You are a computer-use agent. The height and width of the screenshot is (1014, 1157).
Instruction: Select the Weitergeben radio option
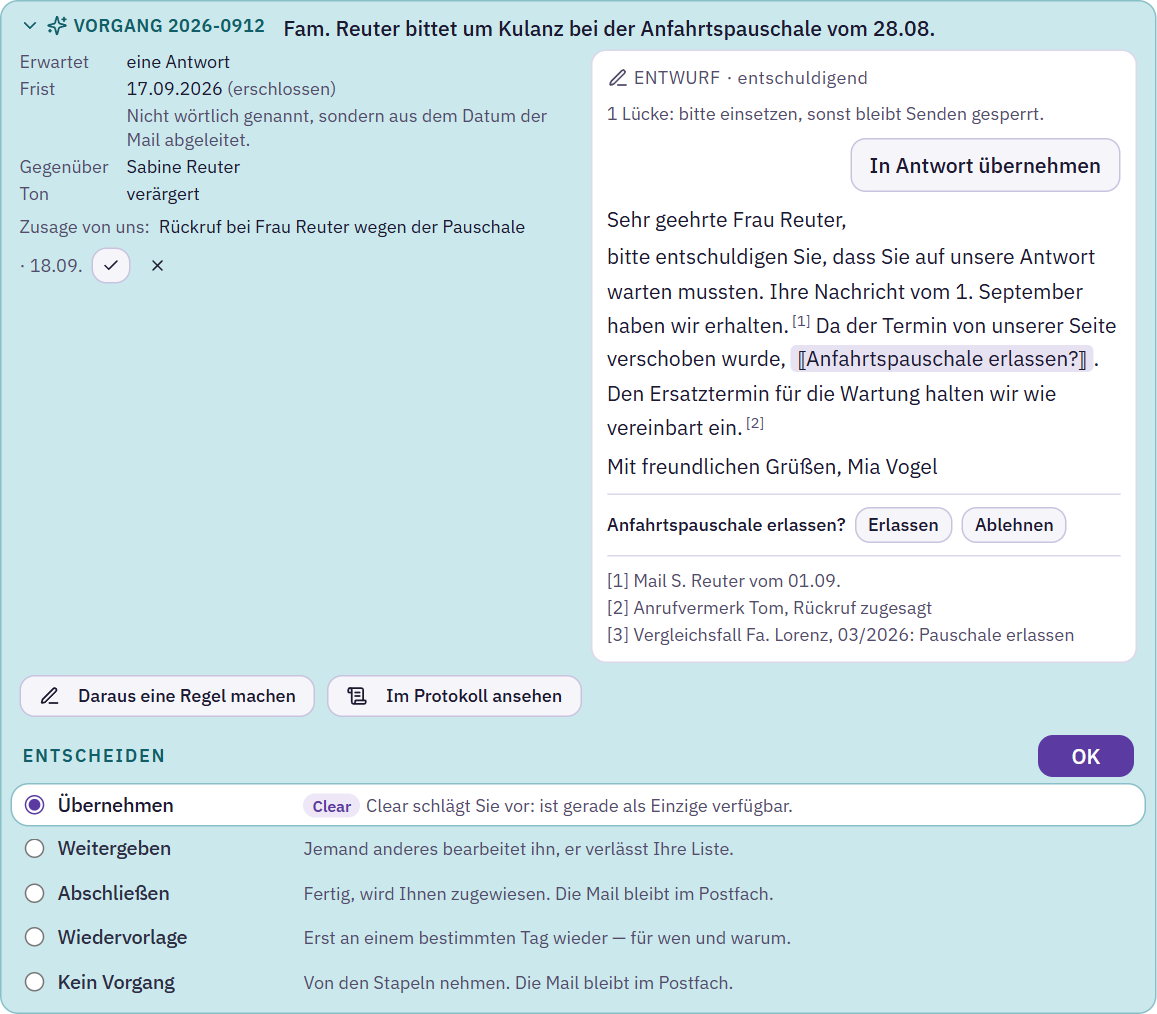[x=35, y=849]
